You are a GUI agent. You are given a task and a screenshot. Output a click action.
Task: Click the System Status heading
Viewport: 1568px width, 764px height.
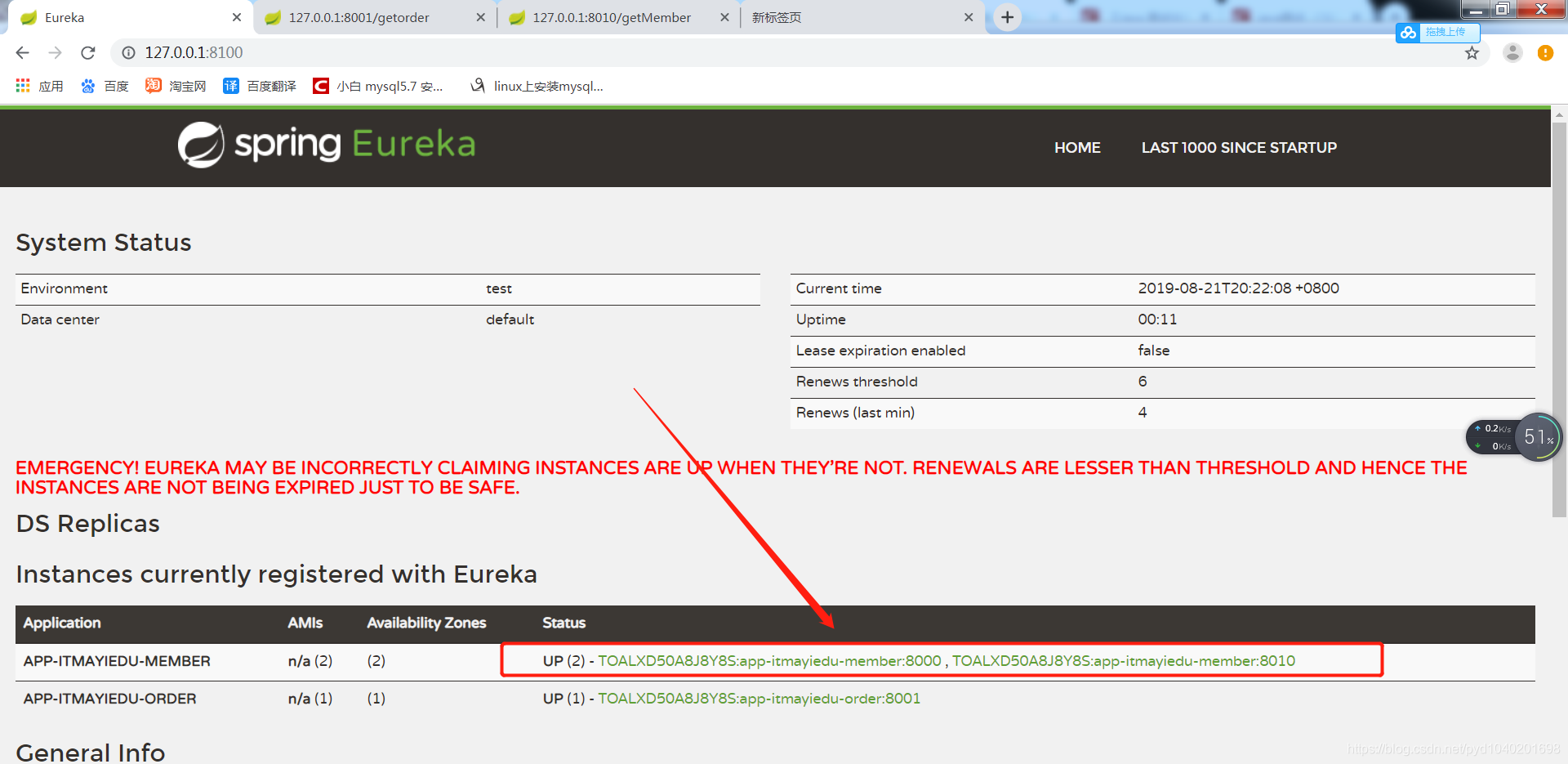click(104, 243)
